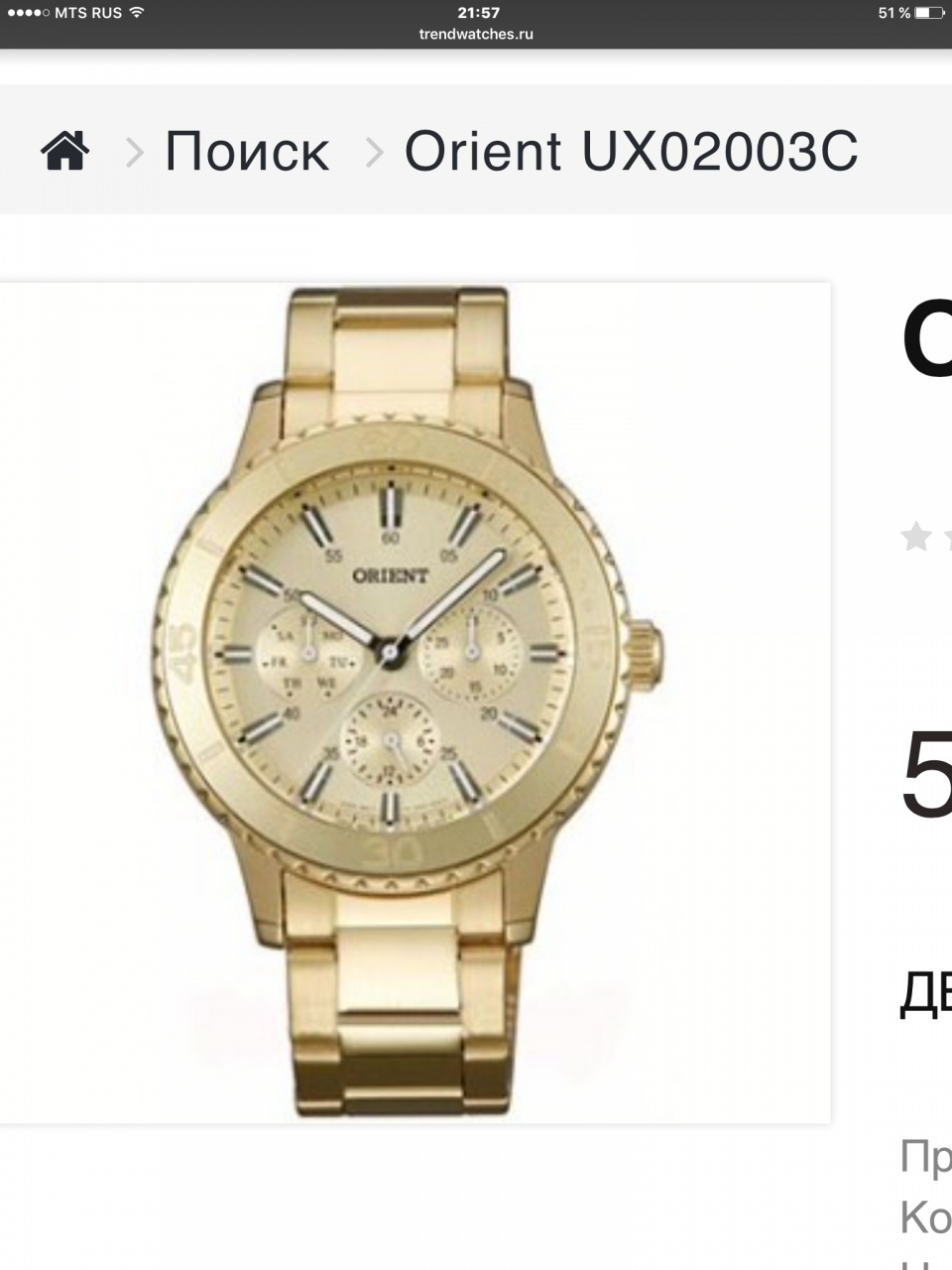Click the 24-hour subdial on watch image
952x1270 pixels.
[x=391, y=740]
